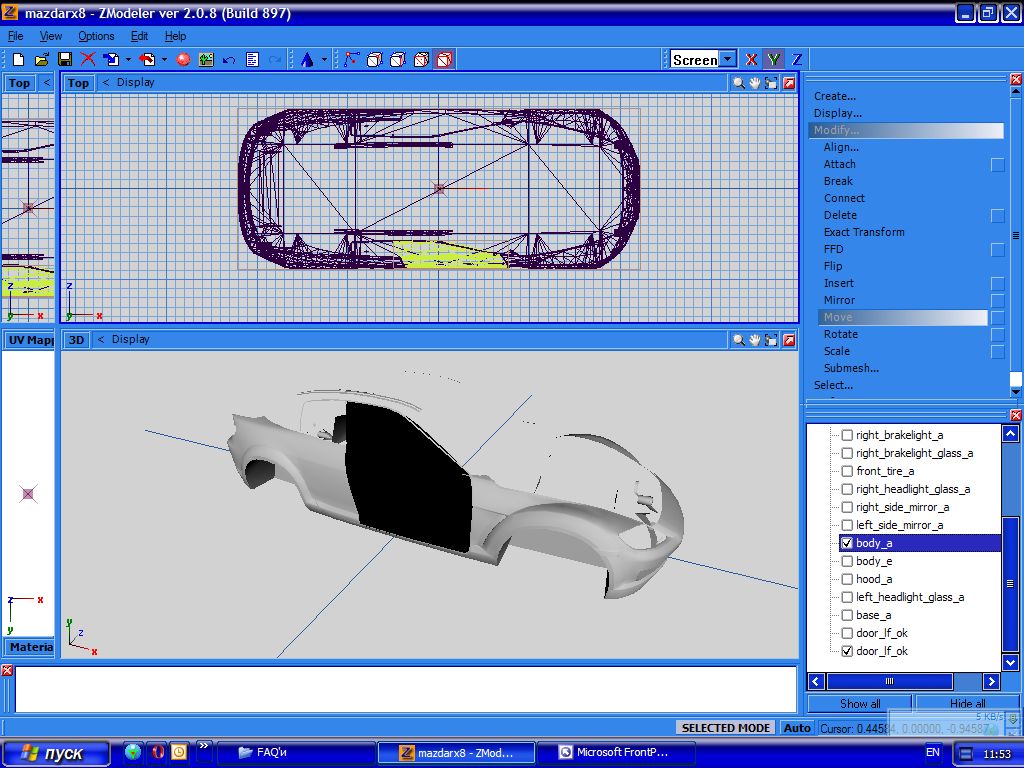
Task: Open the Screen coordinate system dropdown
Action: click(727, 60)
